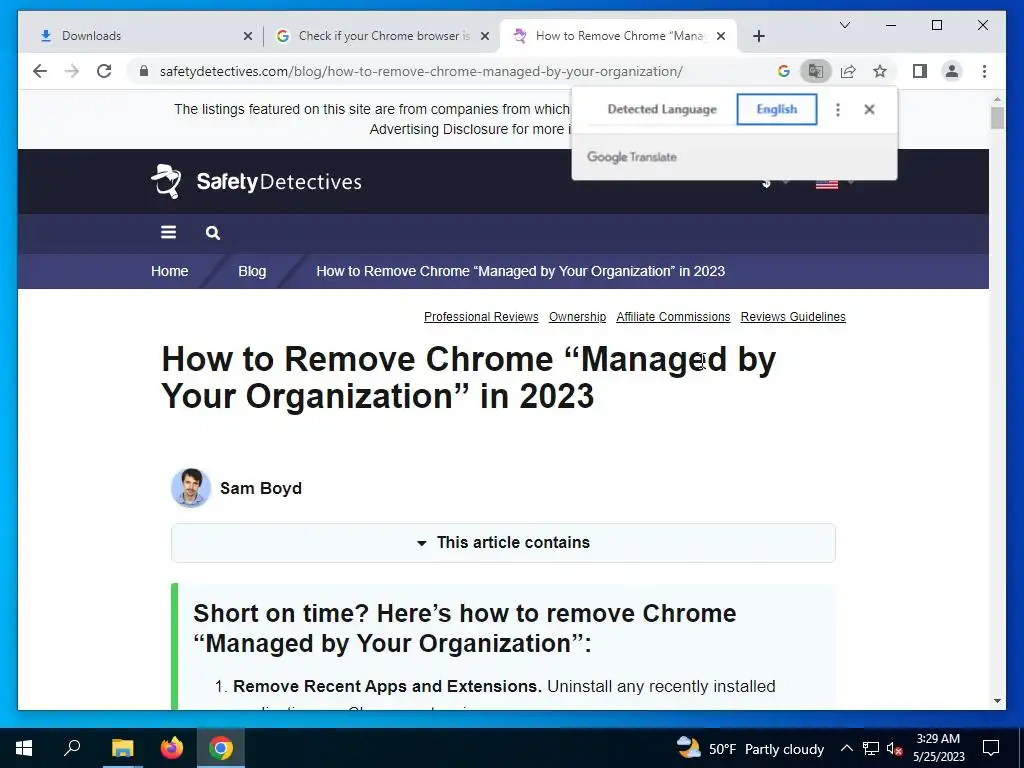
Task: Open the weather widget 50°F Partly cloudy
Action: click(750, 748)
